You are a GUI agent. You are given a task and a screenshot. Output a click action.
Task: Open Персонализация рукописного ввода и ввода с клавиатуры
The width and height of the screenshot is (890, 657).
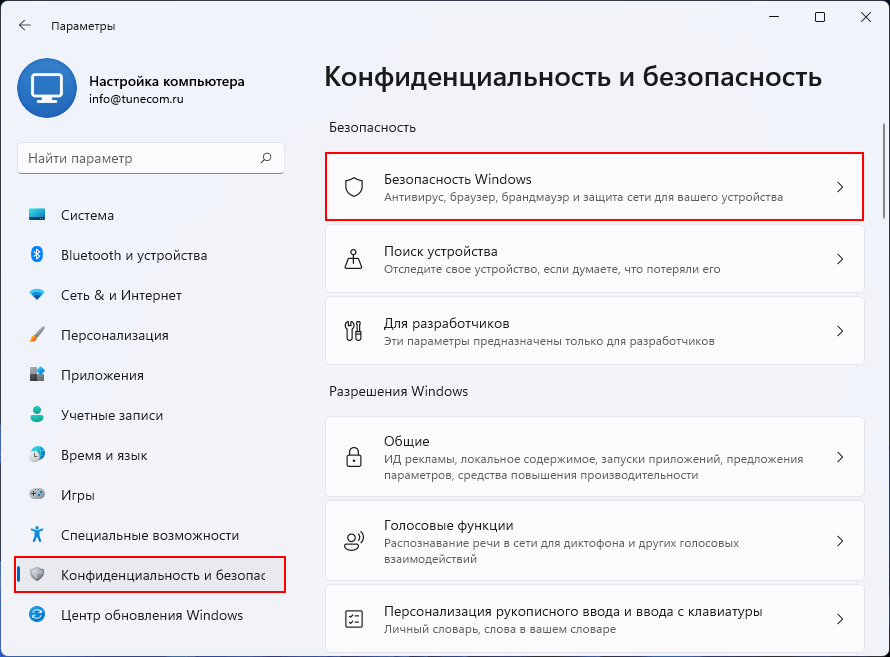click(x=594, y=619)
